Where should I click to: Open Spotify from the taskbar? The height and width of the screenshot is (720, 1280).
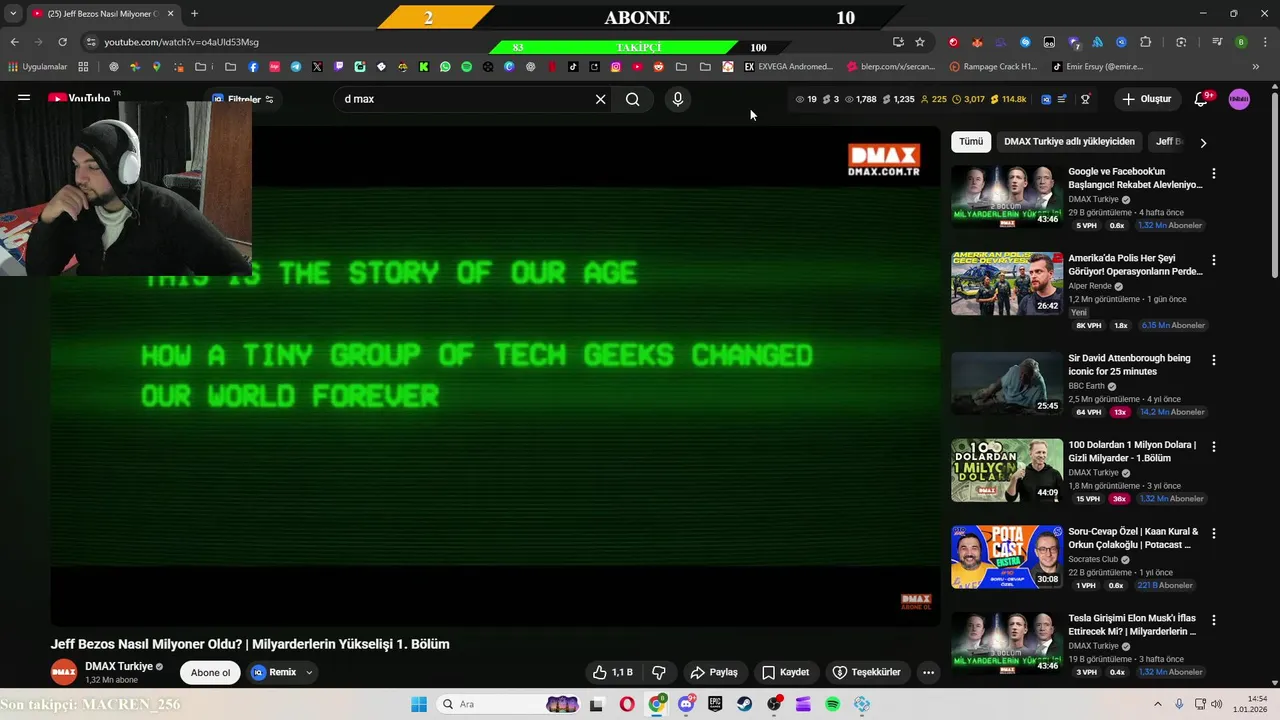pos(833,704)
